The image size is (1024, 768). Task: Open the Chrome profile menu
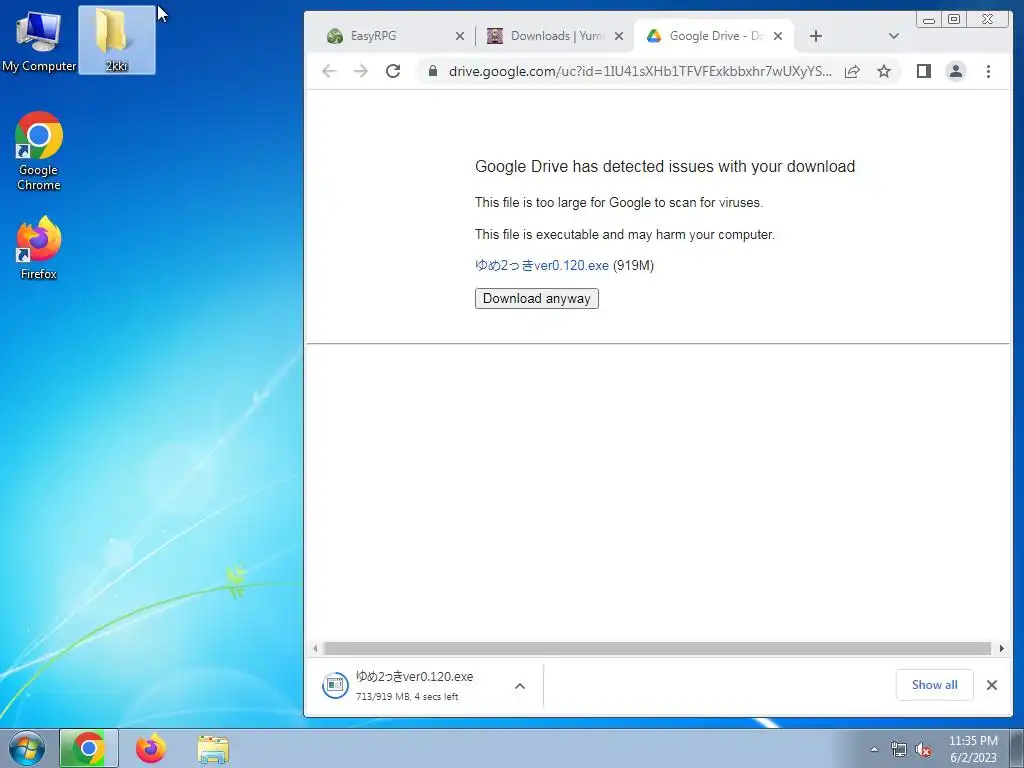(x=955, y=71)
